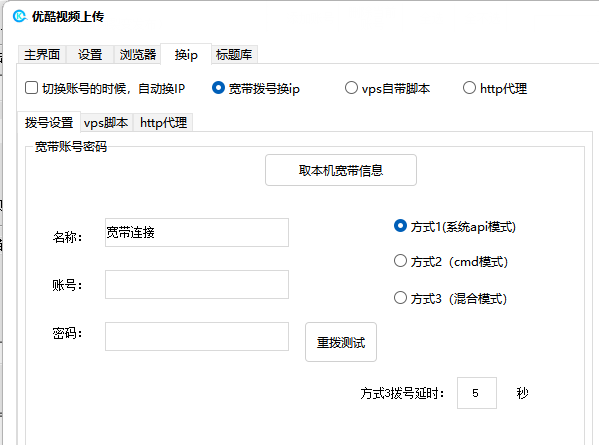599x445 pixels.
Task: Click the 取本机宽带信息 button
Action: point(341,170)
